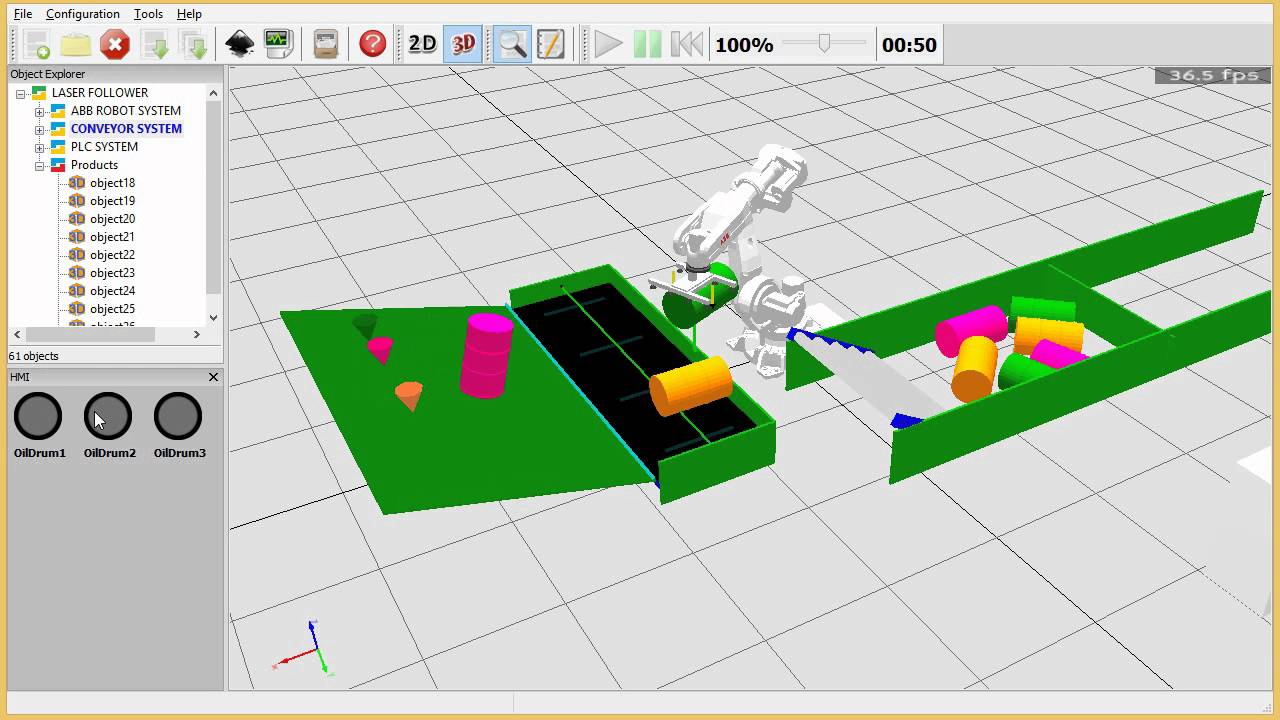Image resolution: width=1280 pixels, height=720 pixels.
Task: Click the ABB ROBOT SYSTEM folder icon
Action: [58, 111]
